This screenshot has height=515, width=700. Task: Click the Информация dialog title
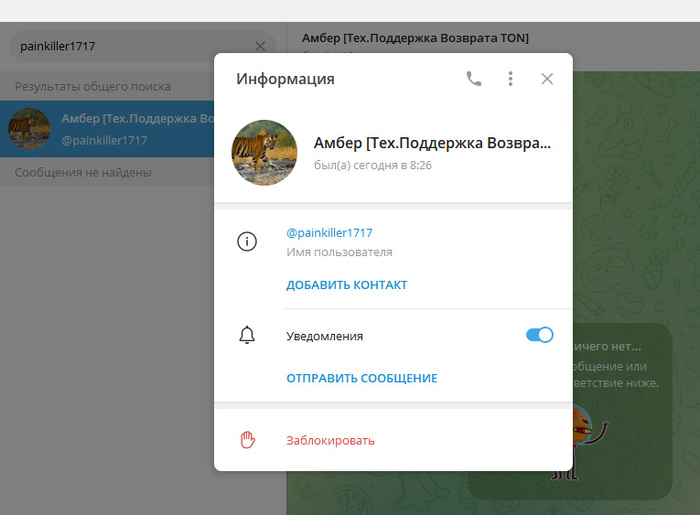[x=285, y=79]
